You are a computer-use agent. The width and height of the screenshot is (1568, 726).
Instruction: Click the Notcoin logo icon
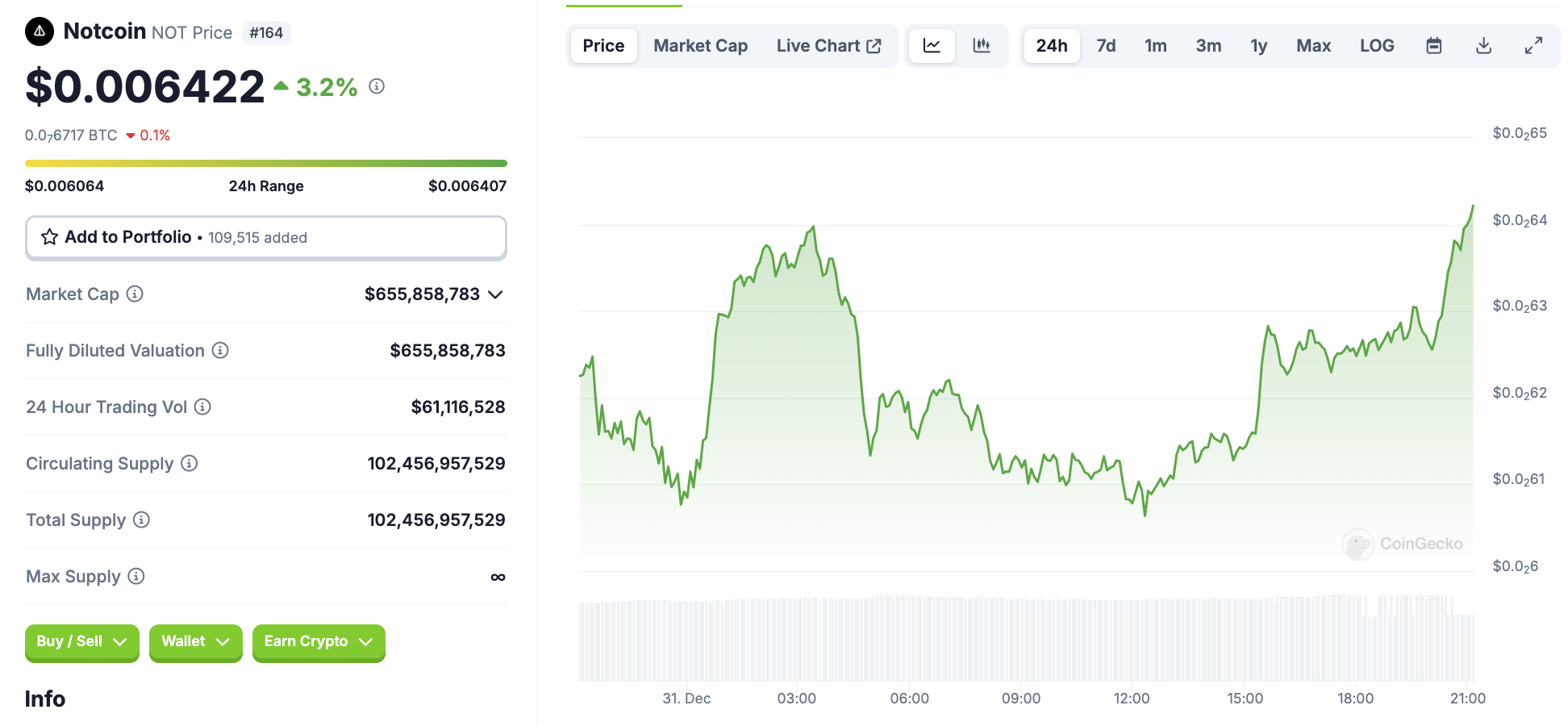click(x=40, y=31)
